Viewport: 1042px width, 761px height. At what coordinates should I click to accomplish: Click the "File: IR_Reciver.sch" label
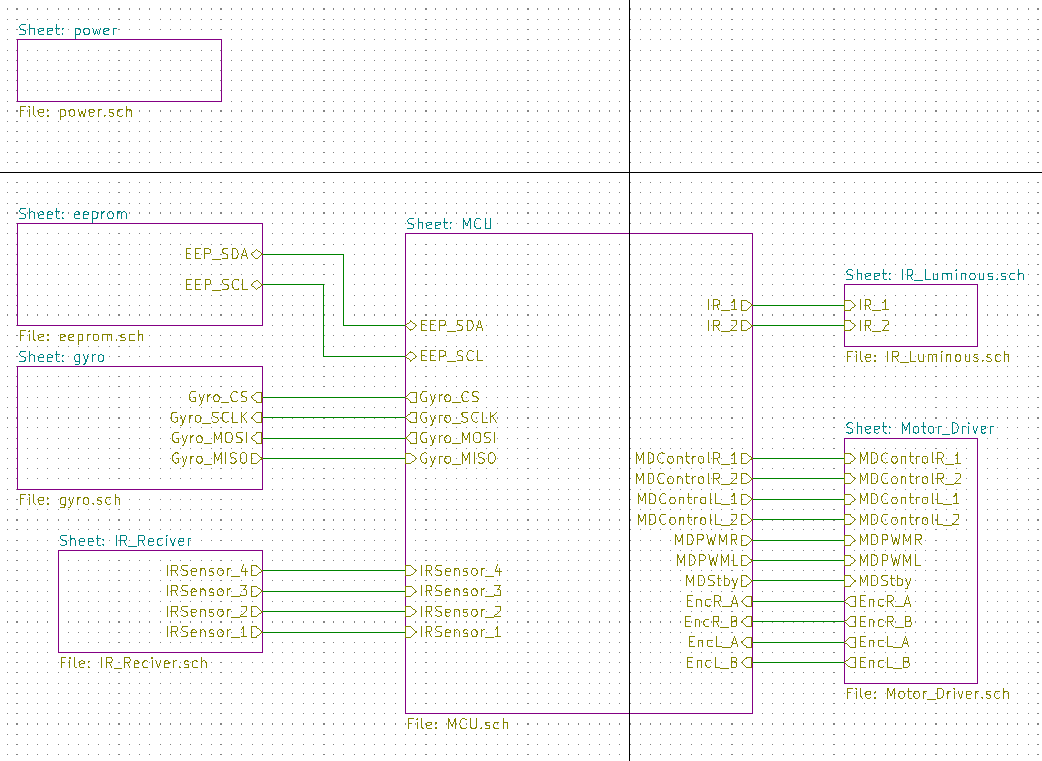[x=134, y=663]
